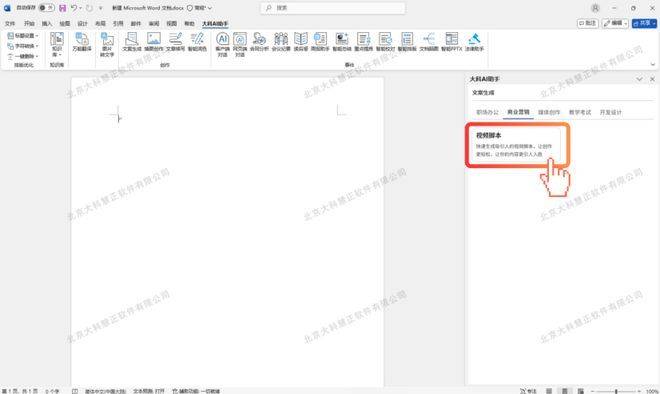Switch to the 视图 View tab
The width and height of the screenshot is (660, 394).
click(x=172, y=24)
